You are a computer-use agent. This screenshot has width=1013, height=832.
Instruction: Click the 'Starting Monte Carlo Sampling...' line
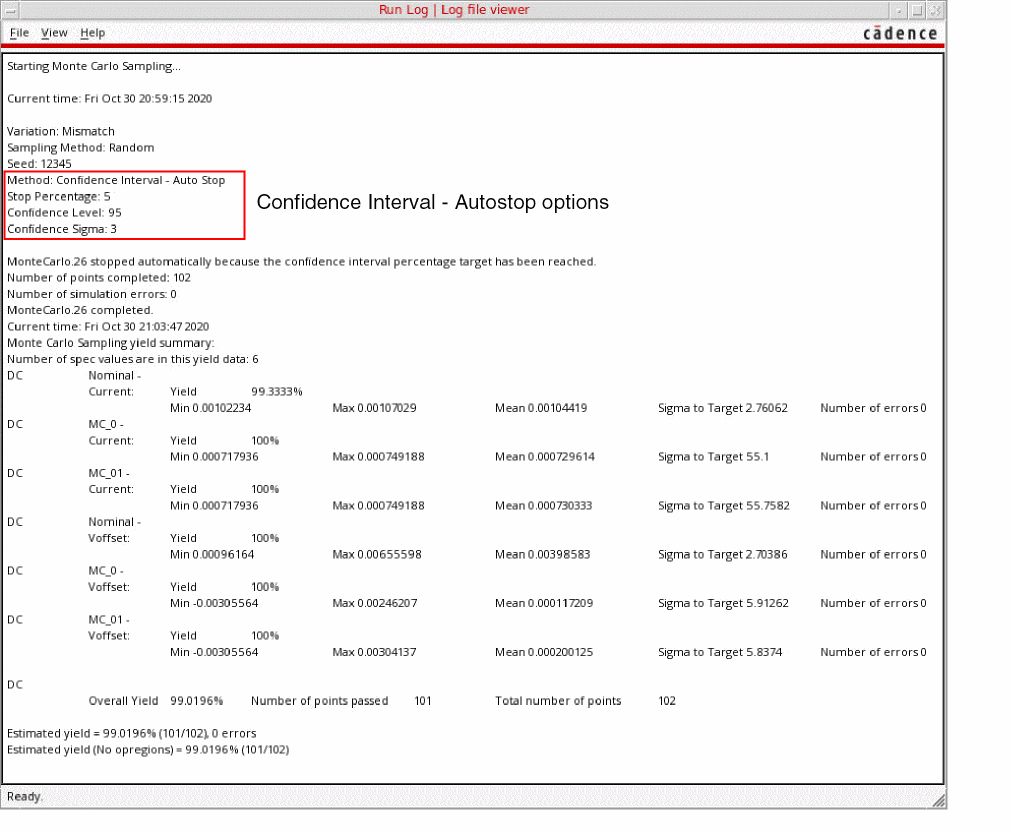(94, 67)
